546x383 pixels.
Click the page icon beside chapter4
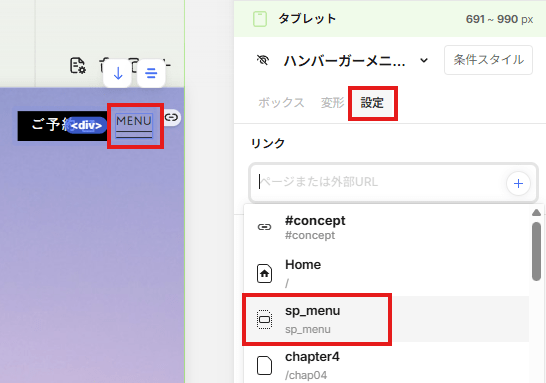pyautogui.click(x=264, y=365)
